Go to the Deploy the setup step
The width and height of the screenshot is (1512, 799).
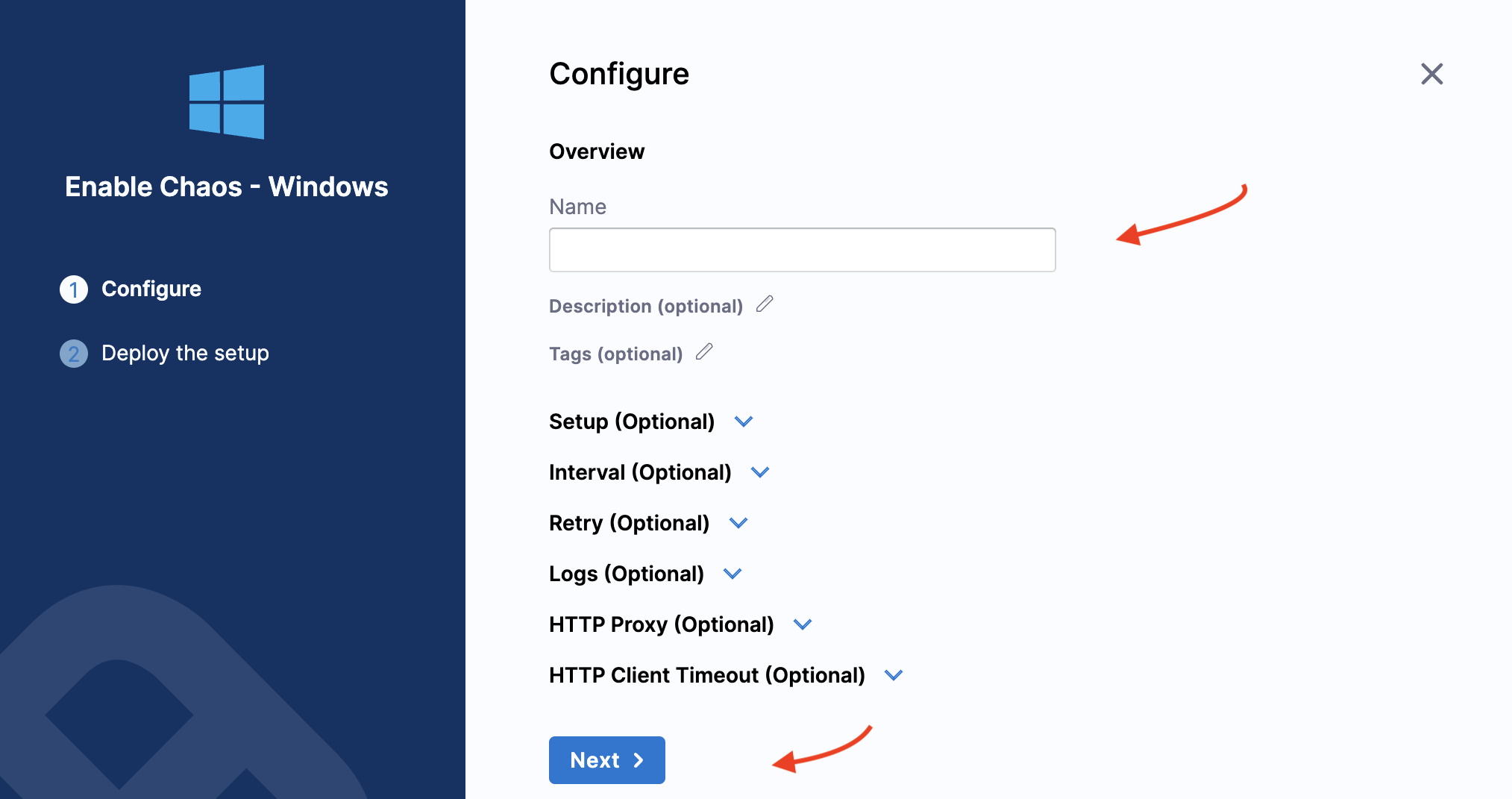tap(185, 354)
